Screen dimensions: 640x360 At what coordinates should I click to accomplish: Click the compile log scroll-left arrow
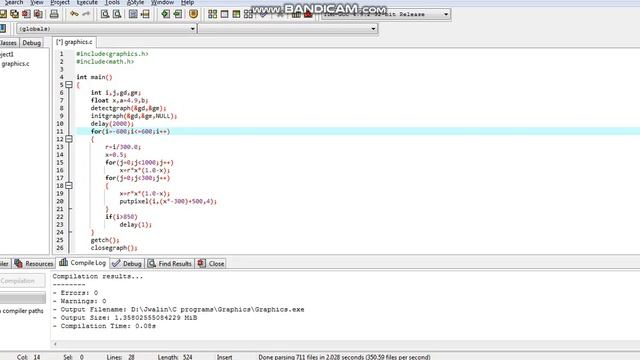(55, 344)
